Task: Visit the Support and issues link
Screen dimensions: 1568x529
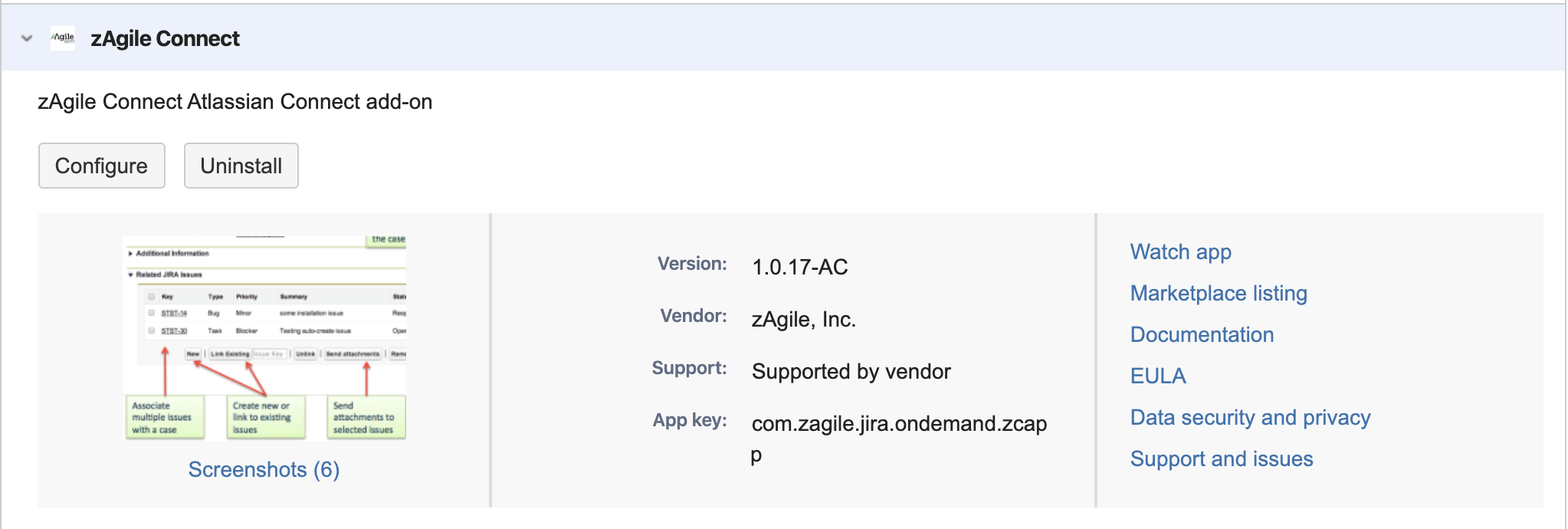Action: (x=1221, y=458)
